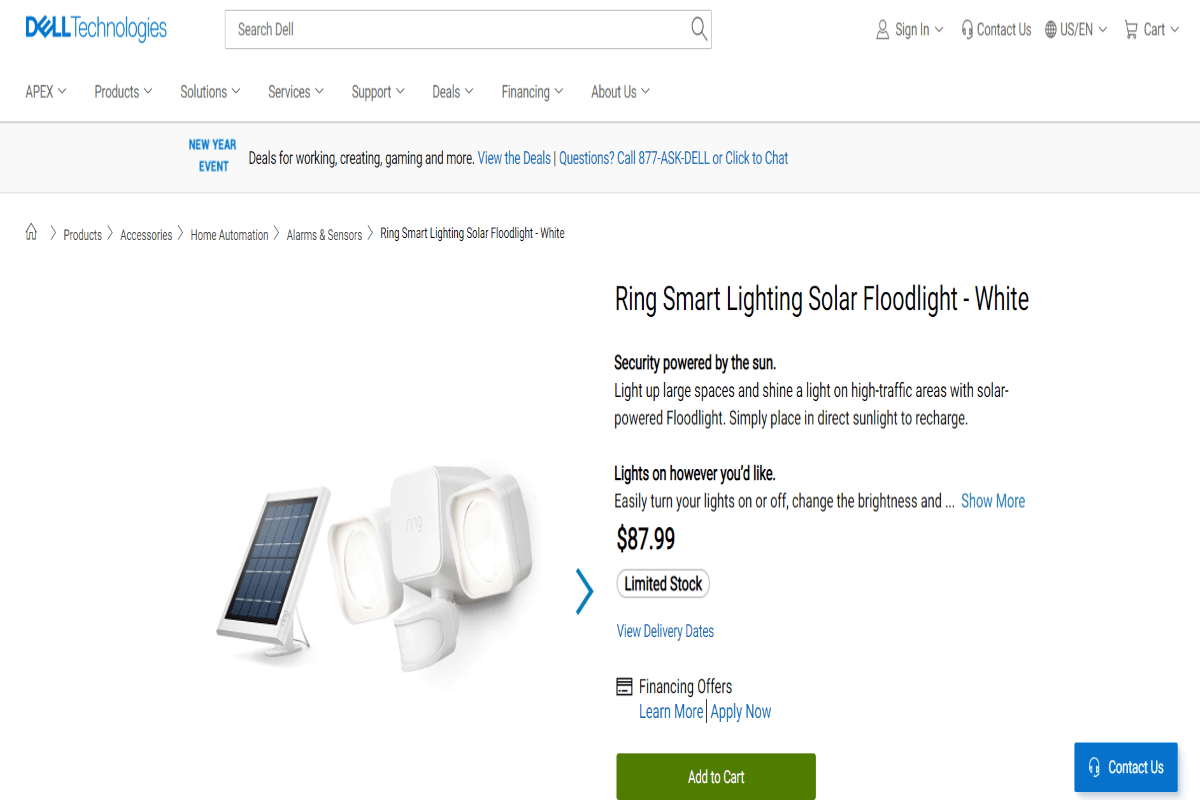Open the Alarms & Sensors breadcrumb link

coord(324,234)
